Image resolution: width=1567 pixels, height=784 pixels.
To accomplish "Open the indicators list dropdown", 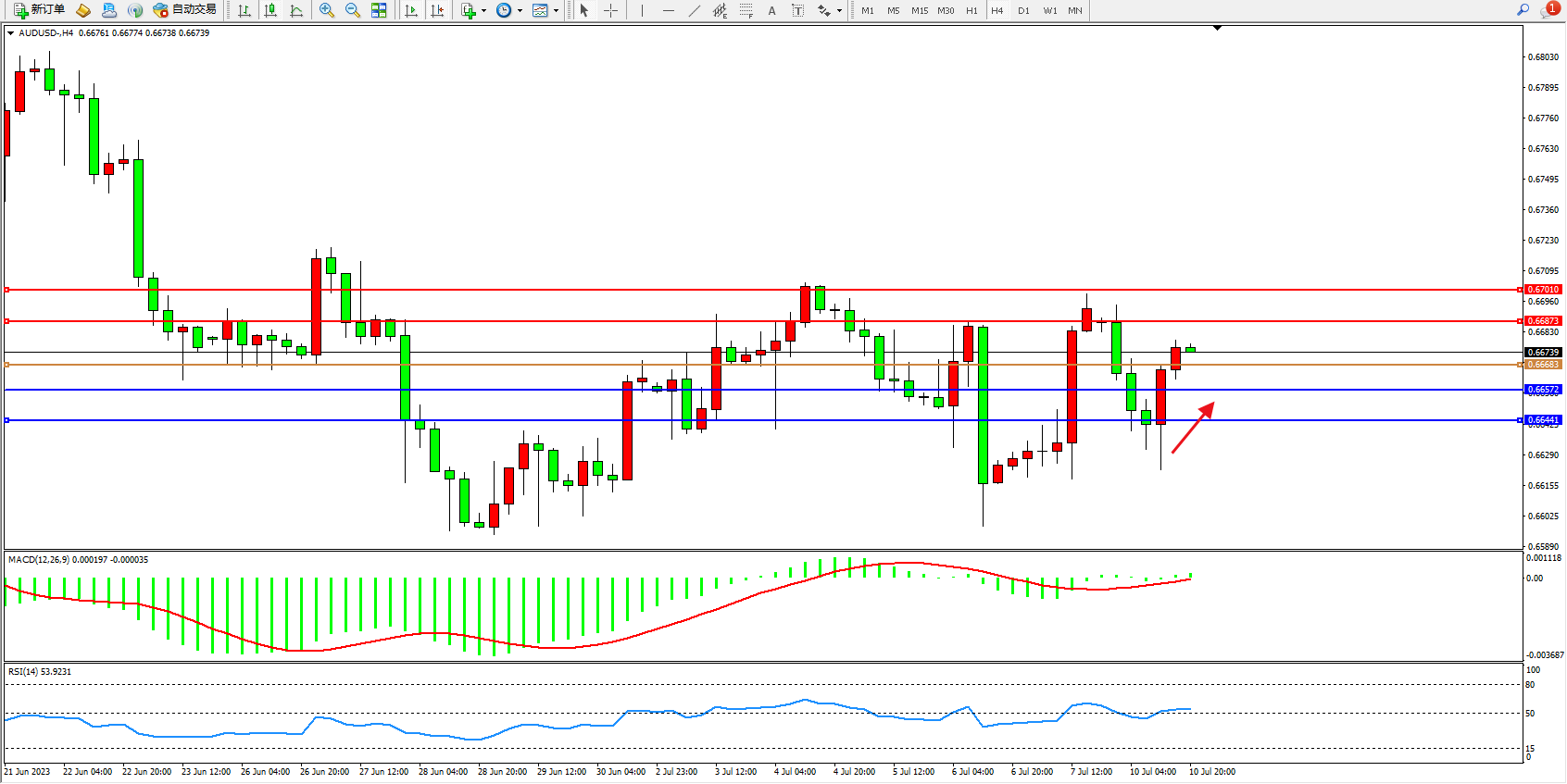I will [473, 10].
